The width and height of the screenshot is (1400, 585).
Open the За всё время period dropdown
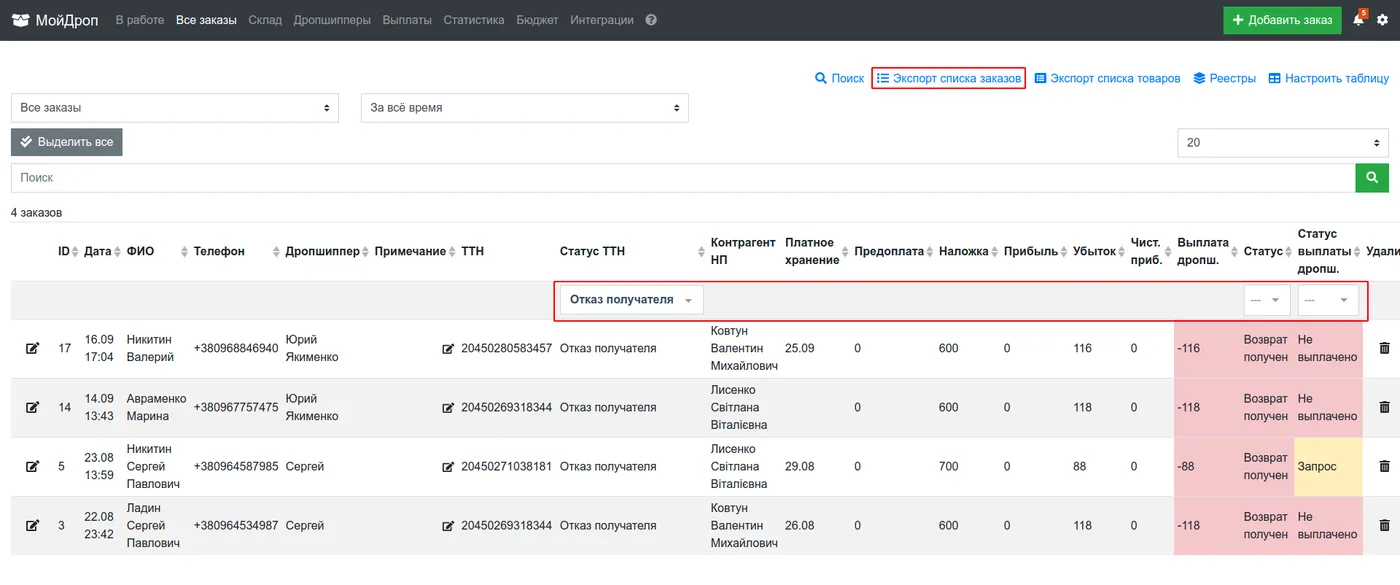[x=525, y=108]
